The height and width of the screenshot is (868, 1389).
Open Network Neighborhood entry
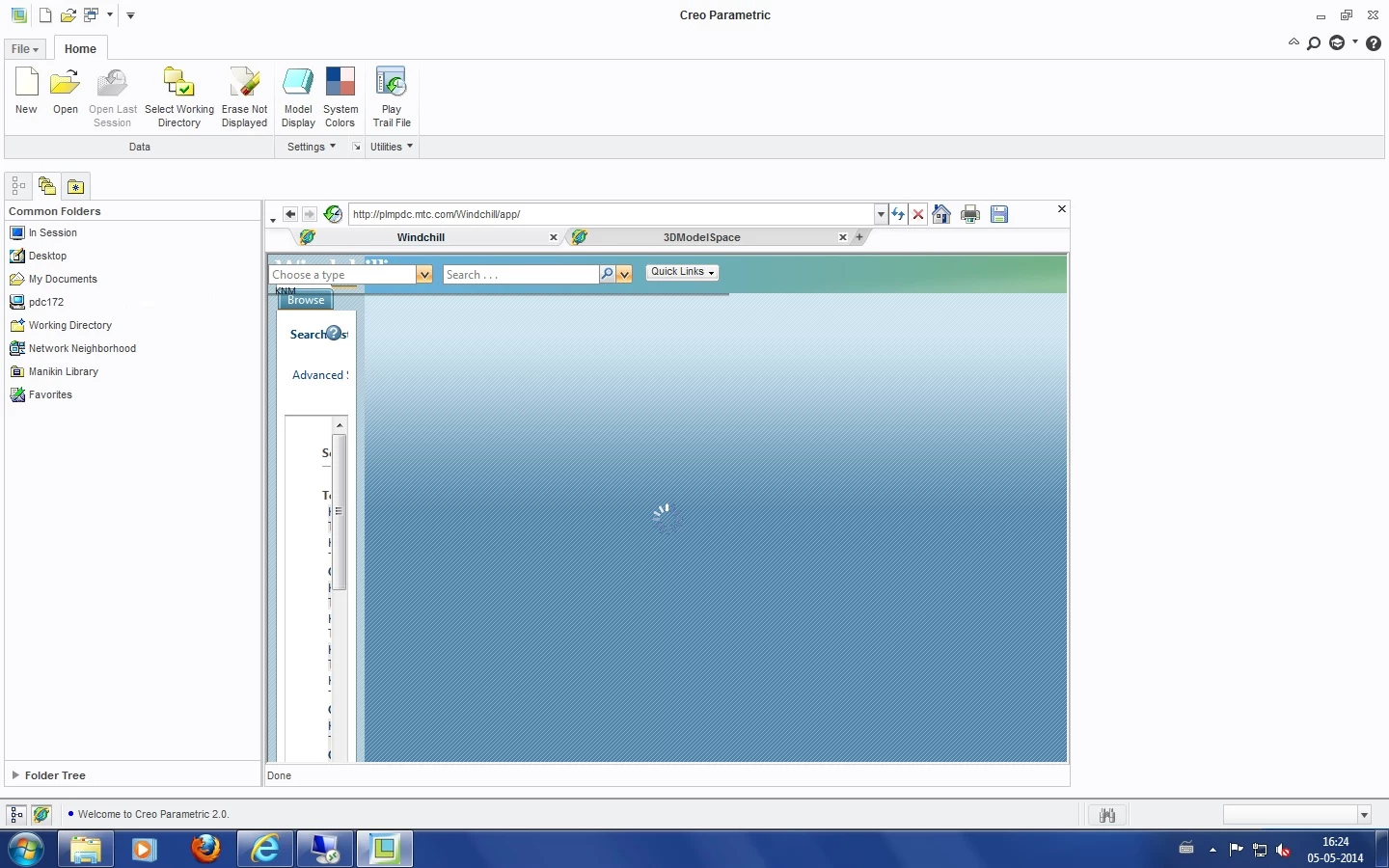point(73,348)
